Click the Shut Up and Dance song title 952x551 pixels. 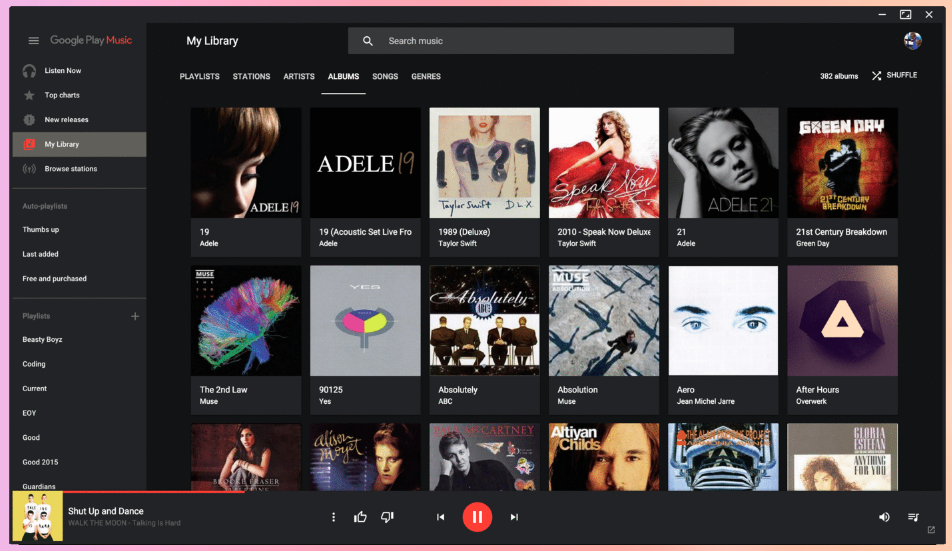pos(106,511)
